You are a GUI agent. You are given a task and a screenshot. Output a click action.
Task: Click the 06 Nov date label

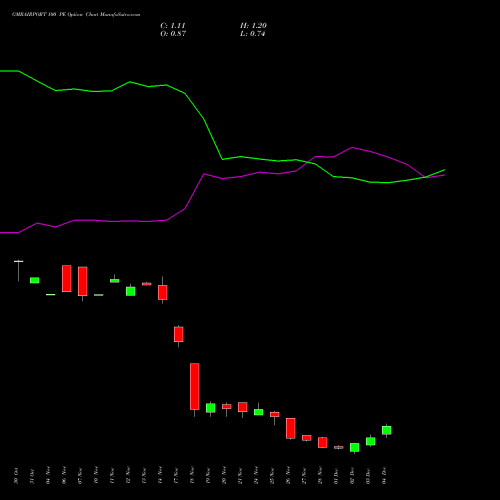click(64, 476)
